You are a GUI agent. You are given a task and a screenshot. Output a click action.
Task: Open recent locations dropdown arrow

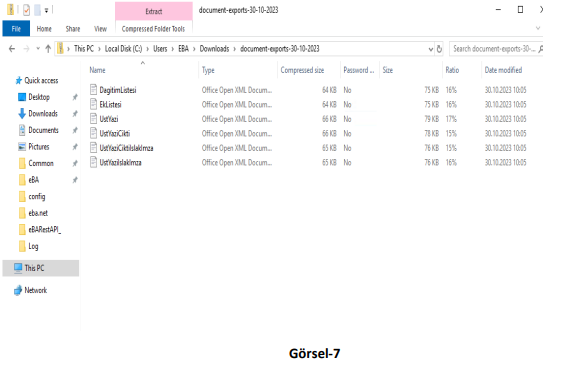38,49
